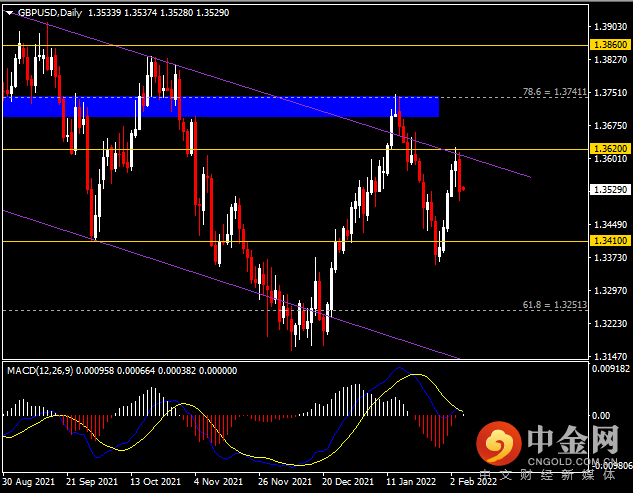The height and width of the screenshot is (493, 633).
Task: Click the 20 Dec 2021 date label
Action: tap(348, 482)
